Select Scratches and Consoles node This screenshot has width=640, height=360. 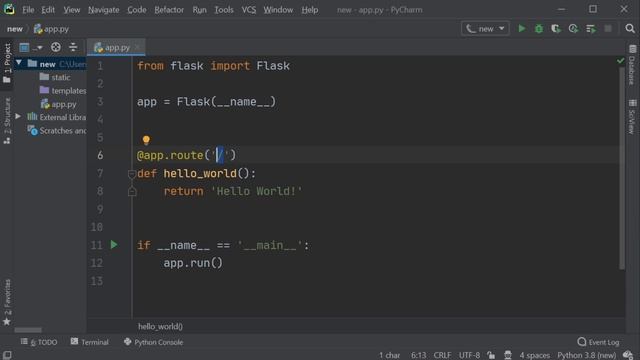pos(57,131)
